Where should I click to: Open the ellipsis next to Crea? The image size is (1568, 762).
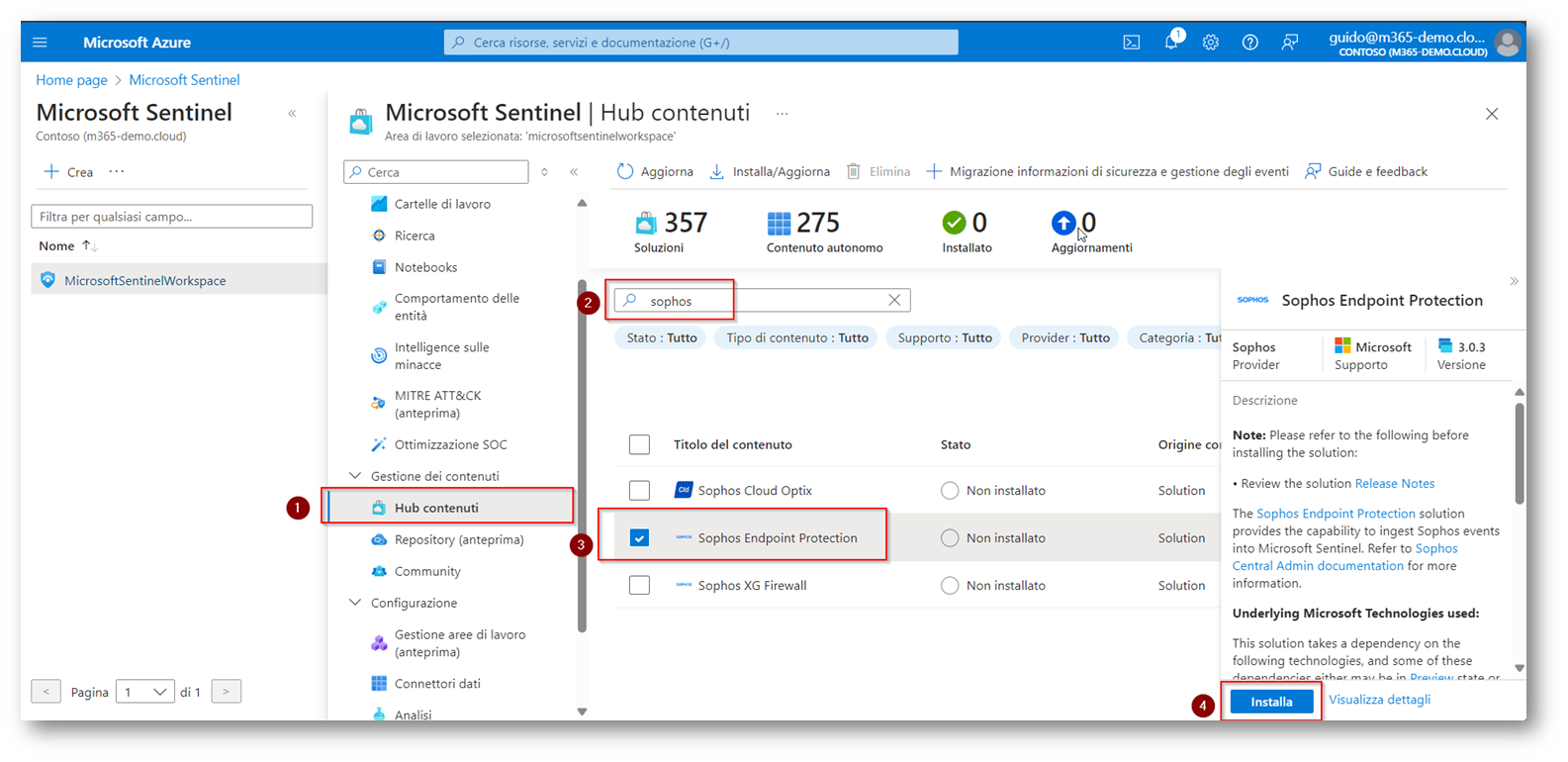[117, 171]
